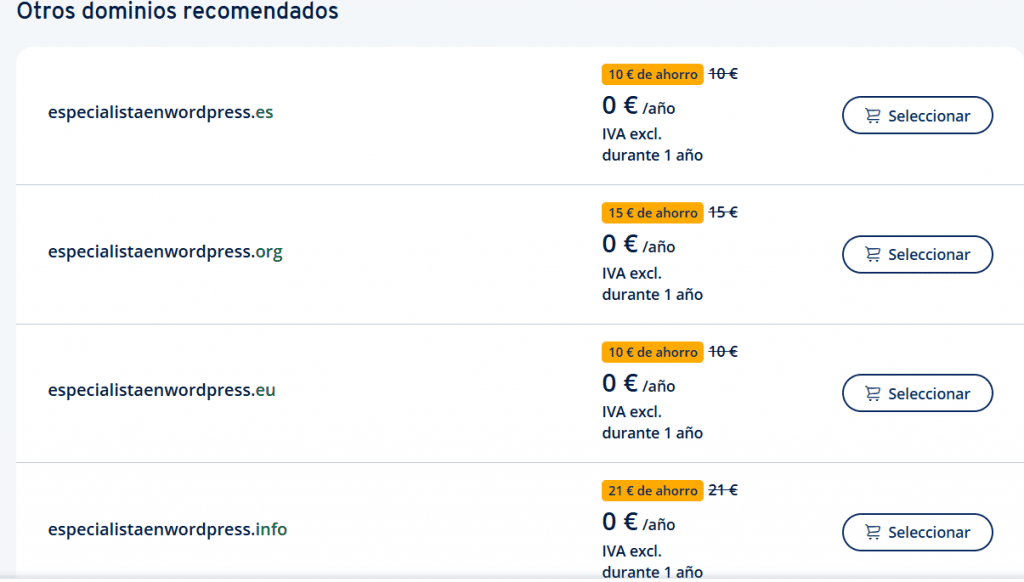Click the 10 € de ahorro badge for .es
The width and height of the screenshot is (1024, 582).
coord(652,74)
